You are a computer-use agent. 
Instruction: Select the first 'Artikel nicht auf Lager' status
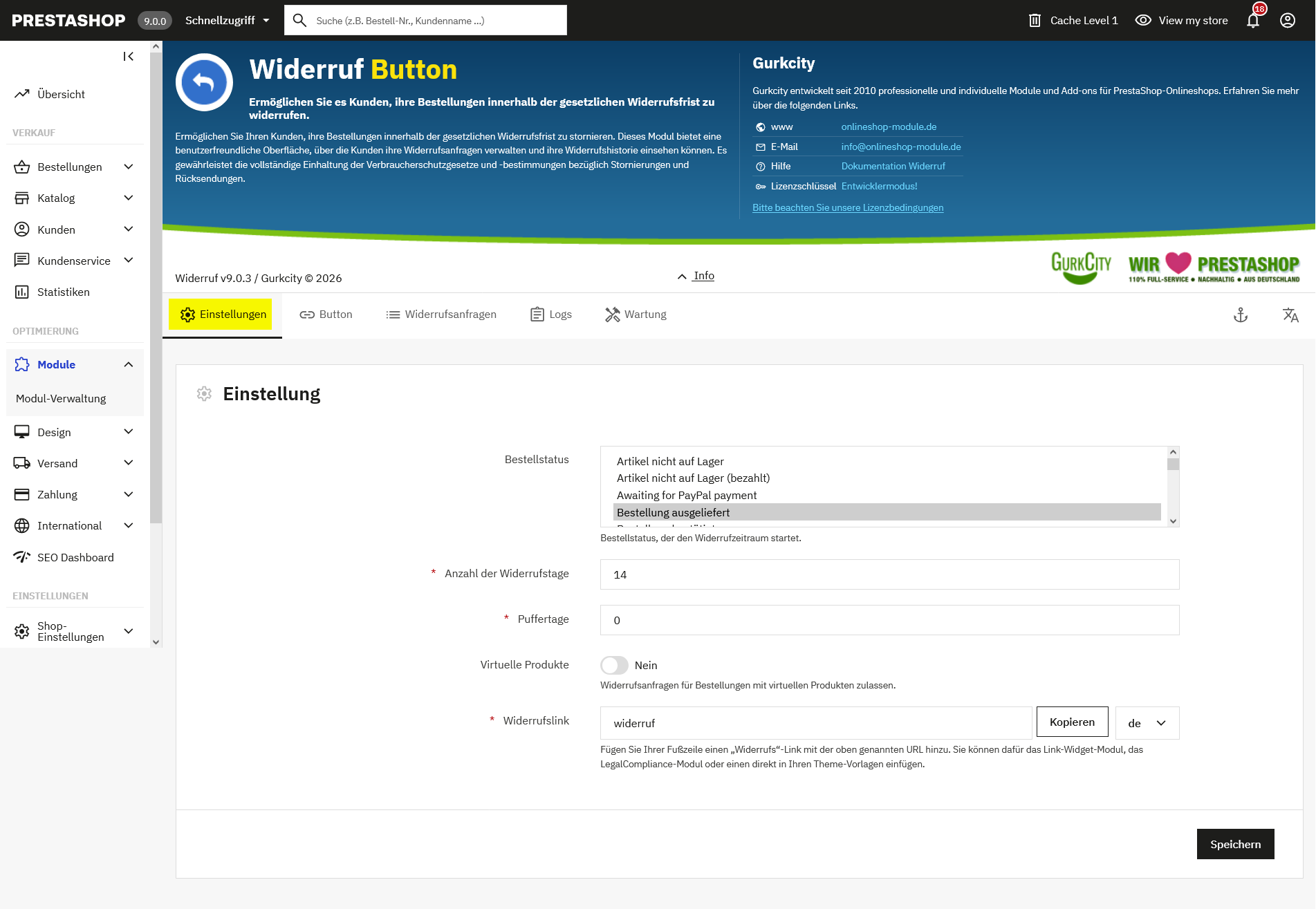click(887, 462)
